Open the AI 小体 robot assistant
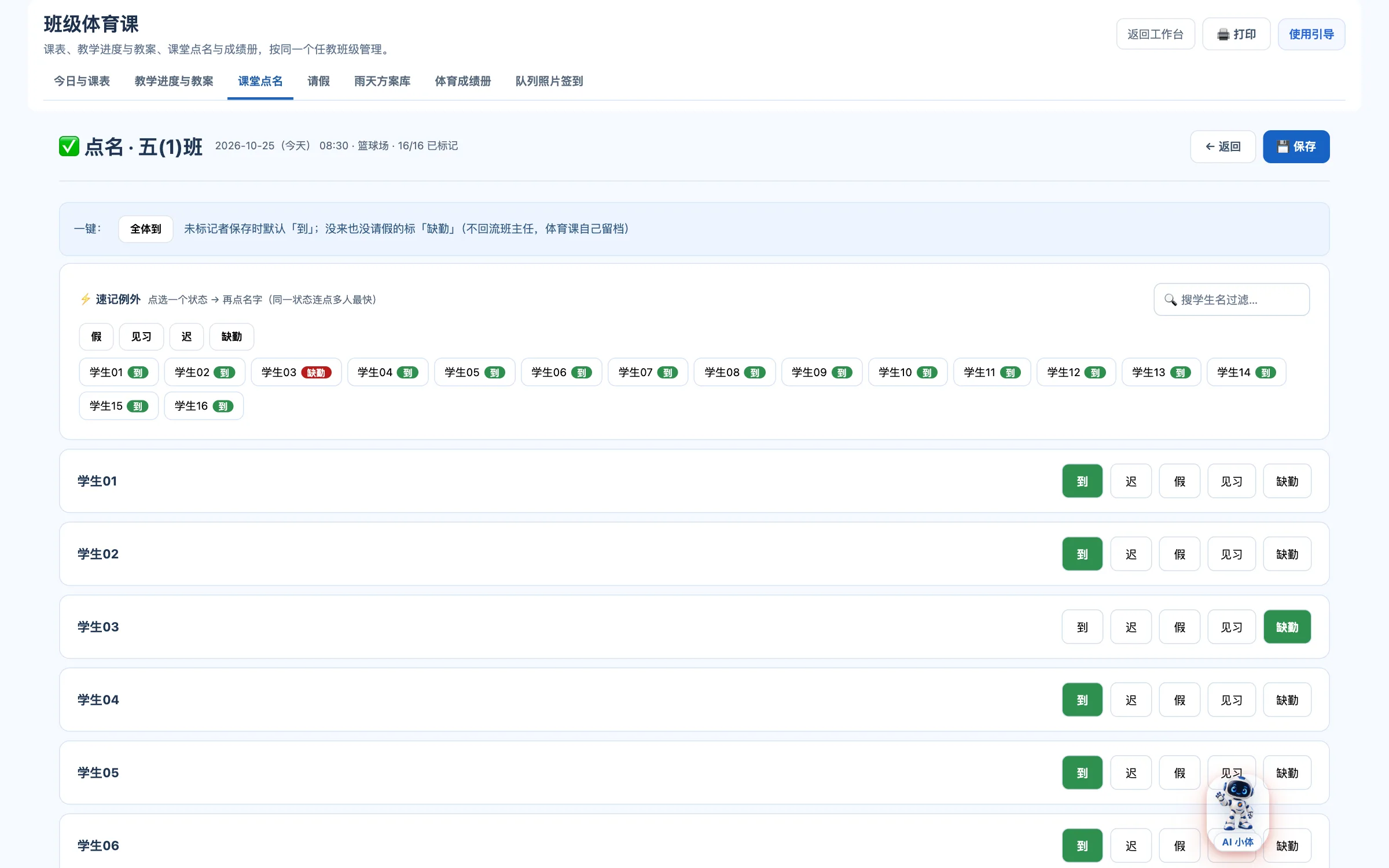Viewport: 1389px width, 868px height. [x=1237, y=813]
